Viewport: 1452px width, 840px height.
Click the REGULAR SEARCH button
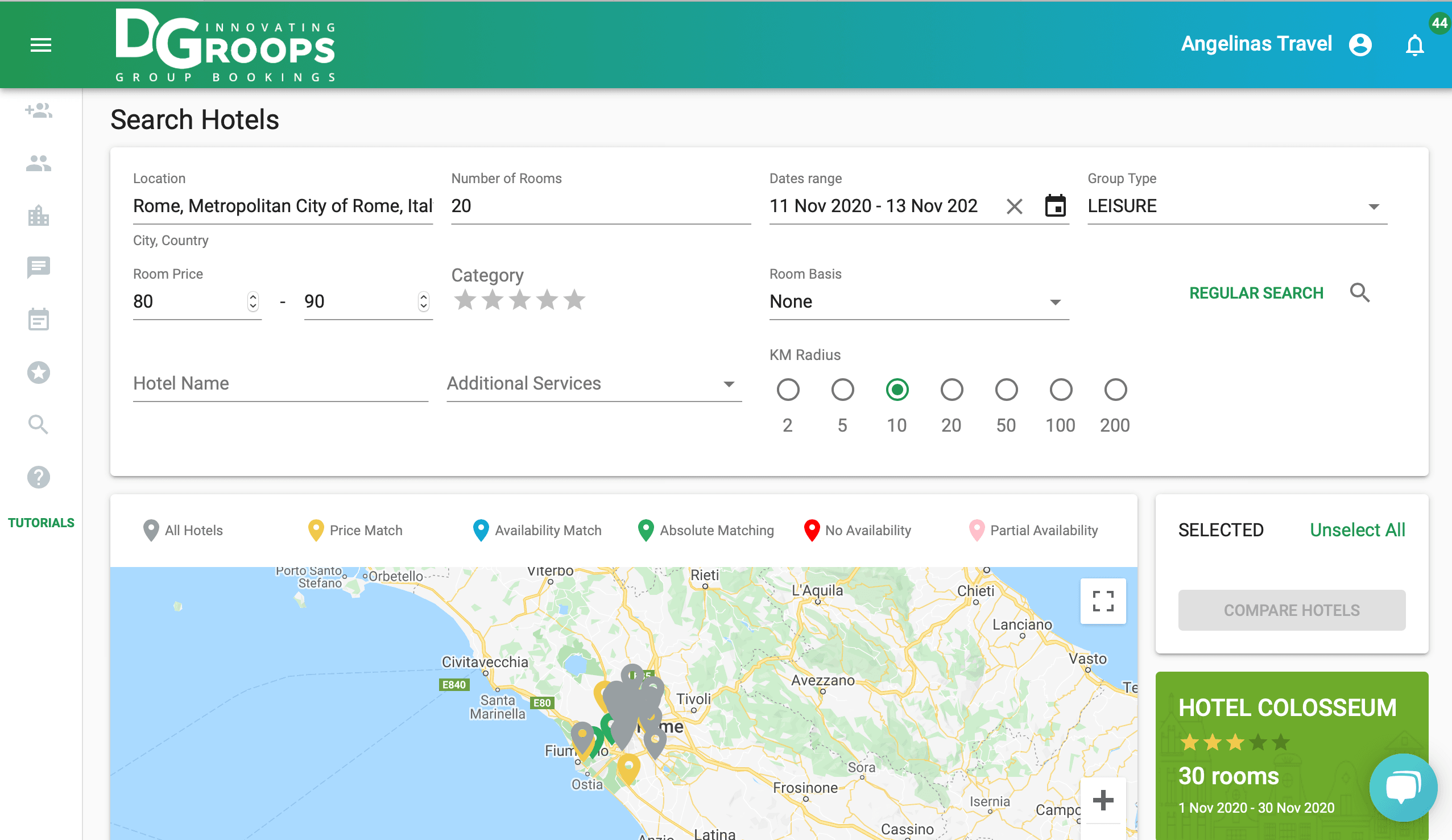pyautogui.click(x=1256, y=293)
